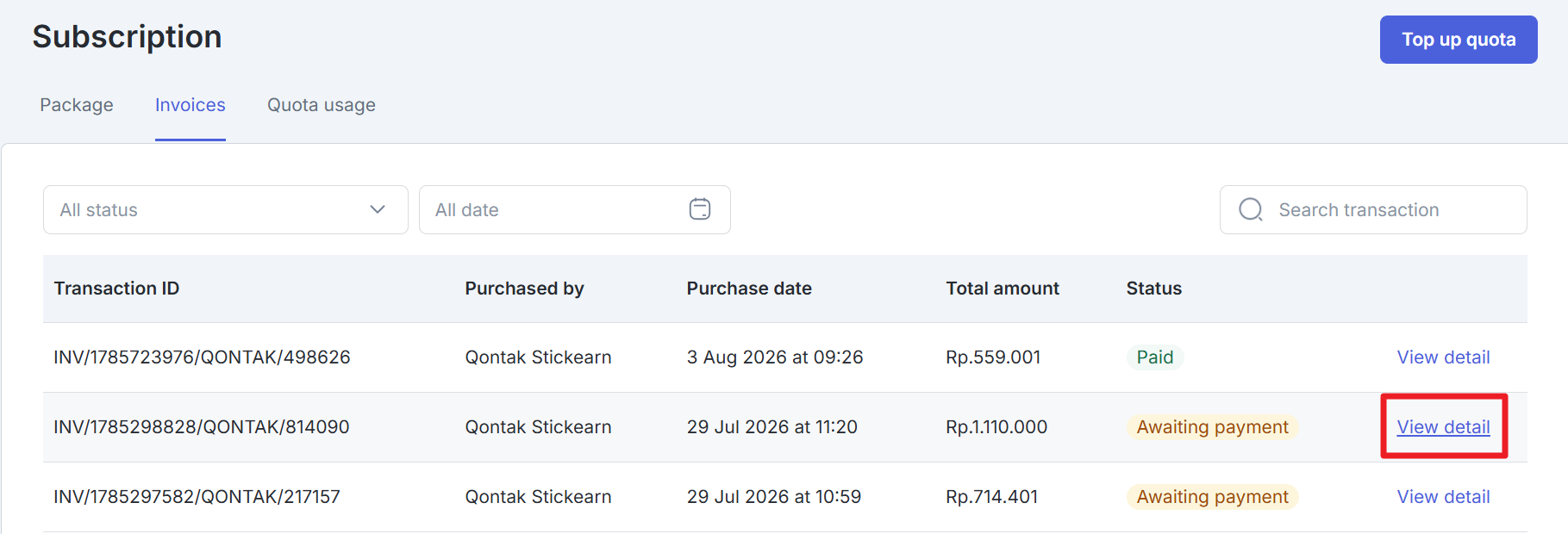Click the Transaction ID column header
Screen dimensions: 1568x534
(x=116, y=289)
